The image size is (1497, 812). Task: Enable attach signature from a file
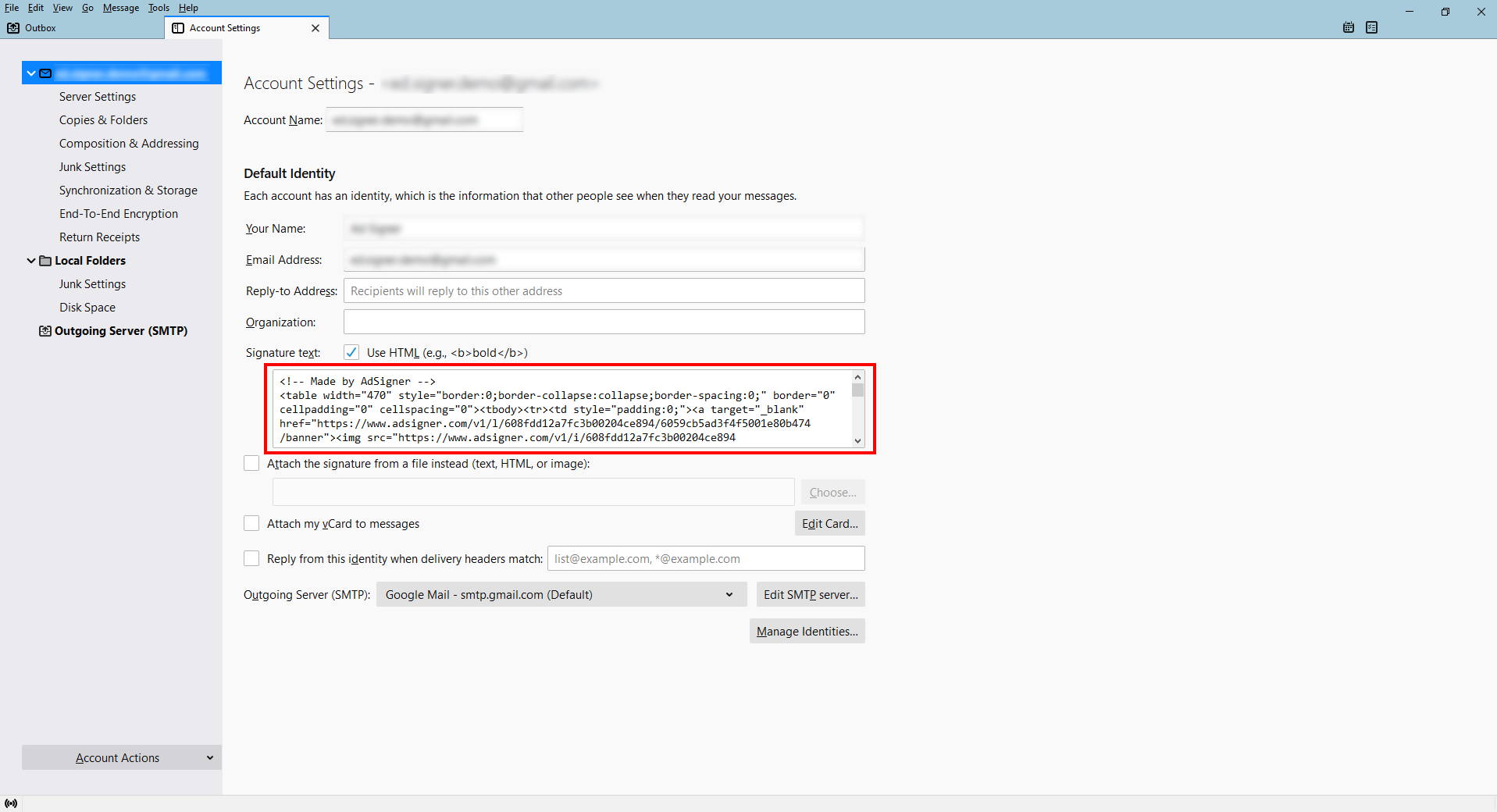coord(251,463)
